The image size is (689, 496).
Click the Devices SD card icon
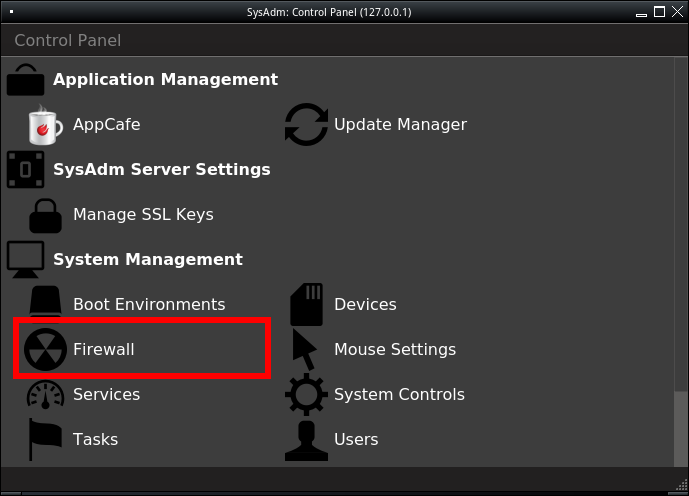tap(307, 304)
